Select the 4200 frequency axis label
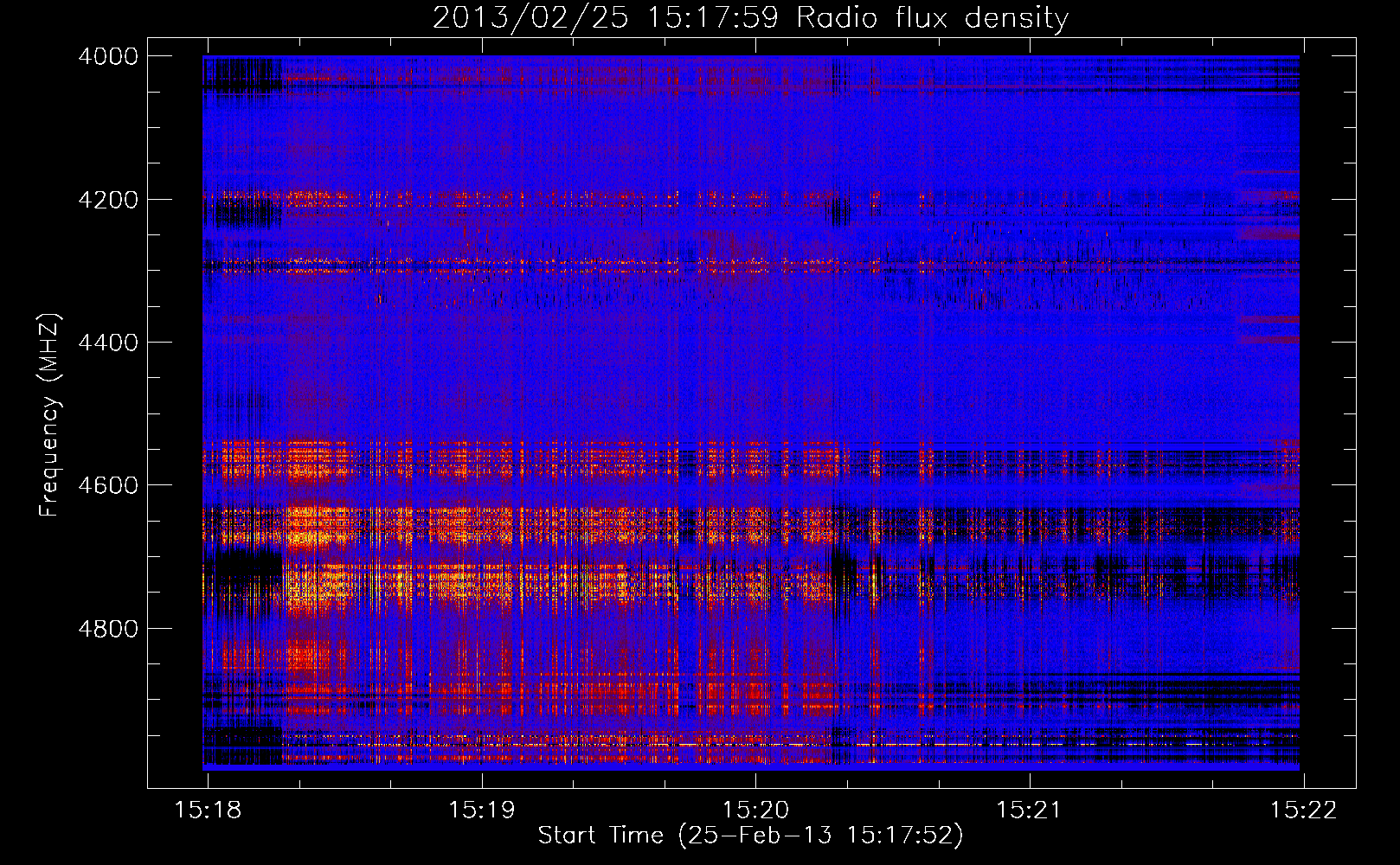 tap(108, 200)
